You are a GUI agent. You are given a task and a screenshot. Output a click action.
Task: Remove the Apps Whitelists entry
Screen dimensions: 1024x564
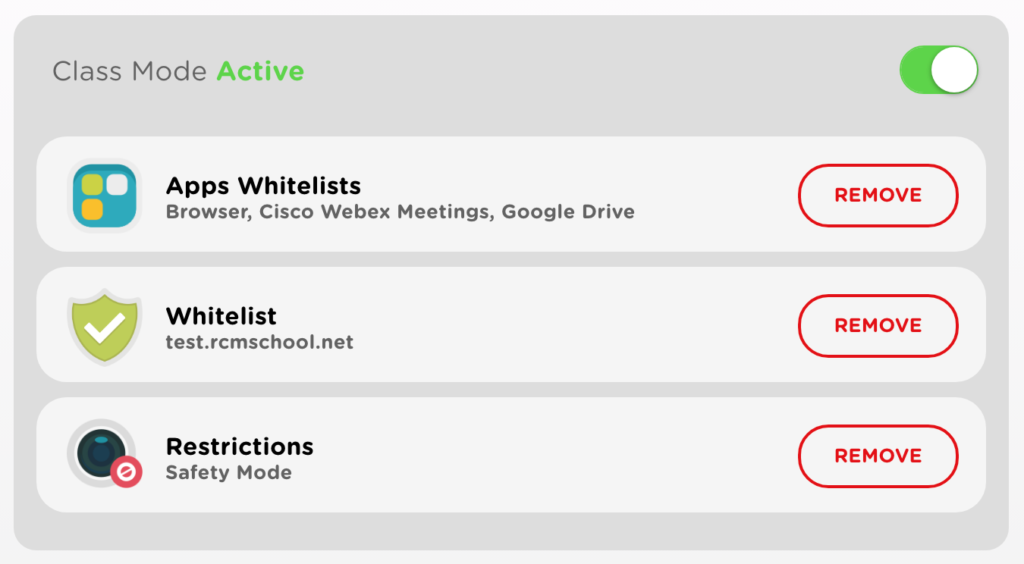click(x=878, y=195)
